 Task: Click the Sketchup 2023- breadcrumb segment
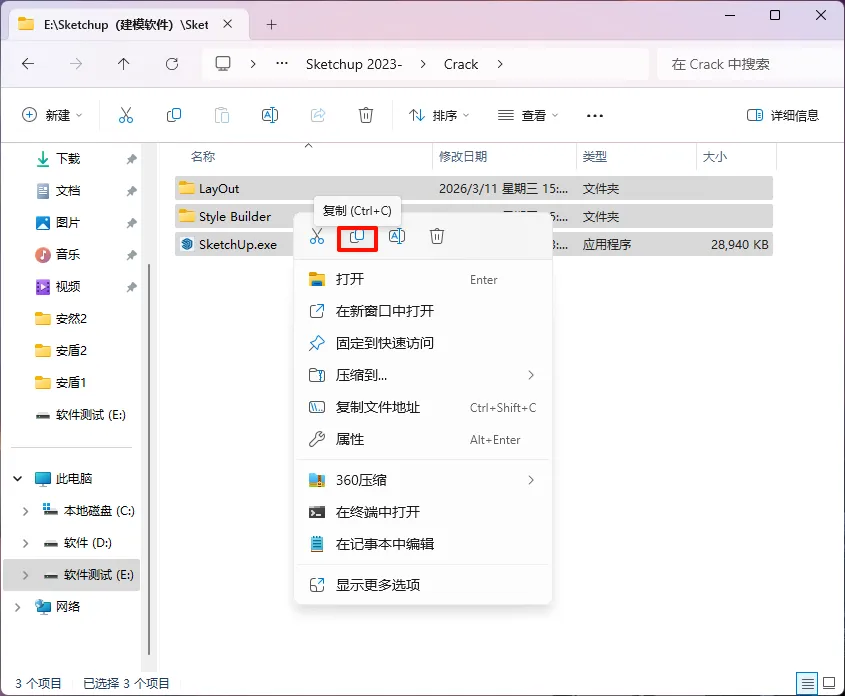(354, 64)
